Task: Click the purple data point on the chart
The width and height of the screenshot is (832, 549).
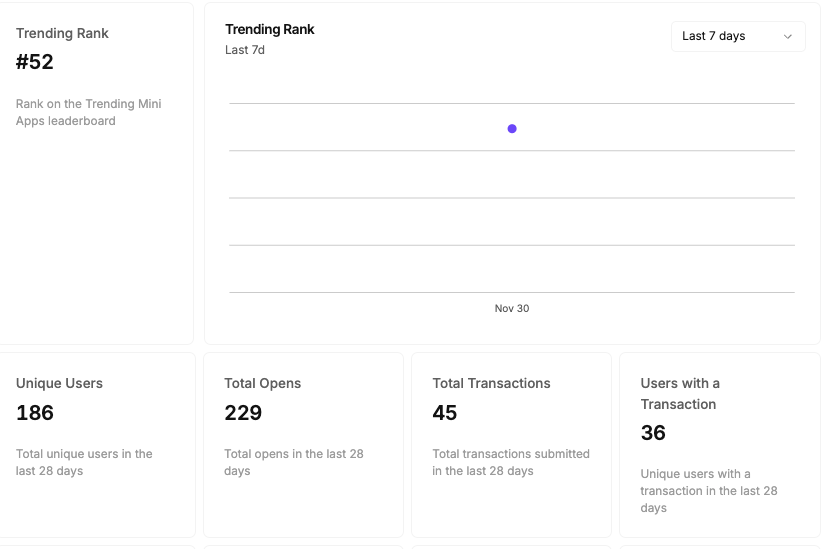Action: [512, 128]
